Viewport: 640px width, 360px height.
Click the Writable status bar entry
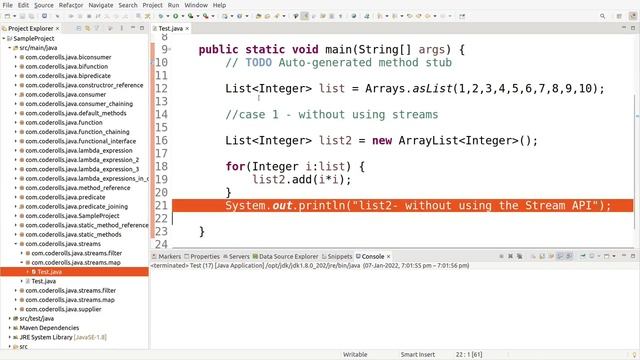point(355,355)
